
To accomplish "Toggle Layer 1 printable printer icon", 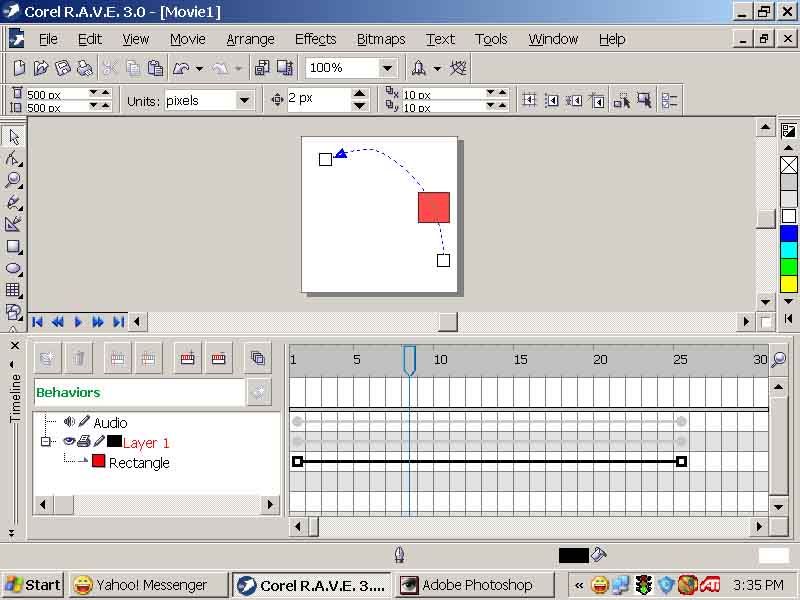I will (x=84, y=441).
